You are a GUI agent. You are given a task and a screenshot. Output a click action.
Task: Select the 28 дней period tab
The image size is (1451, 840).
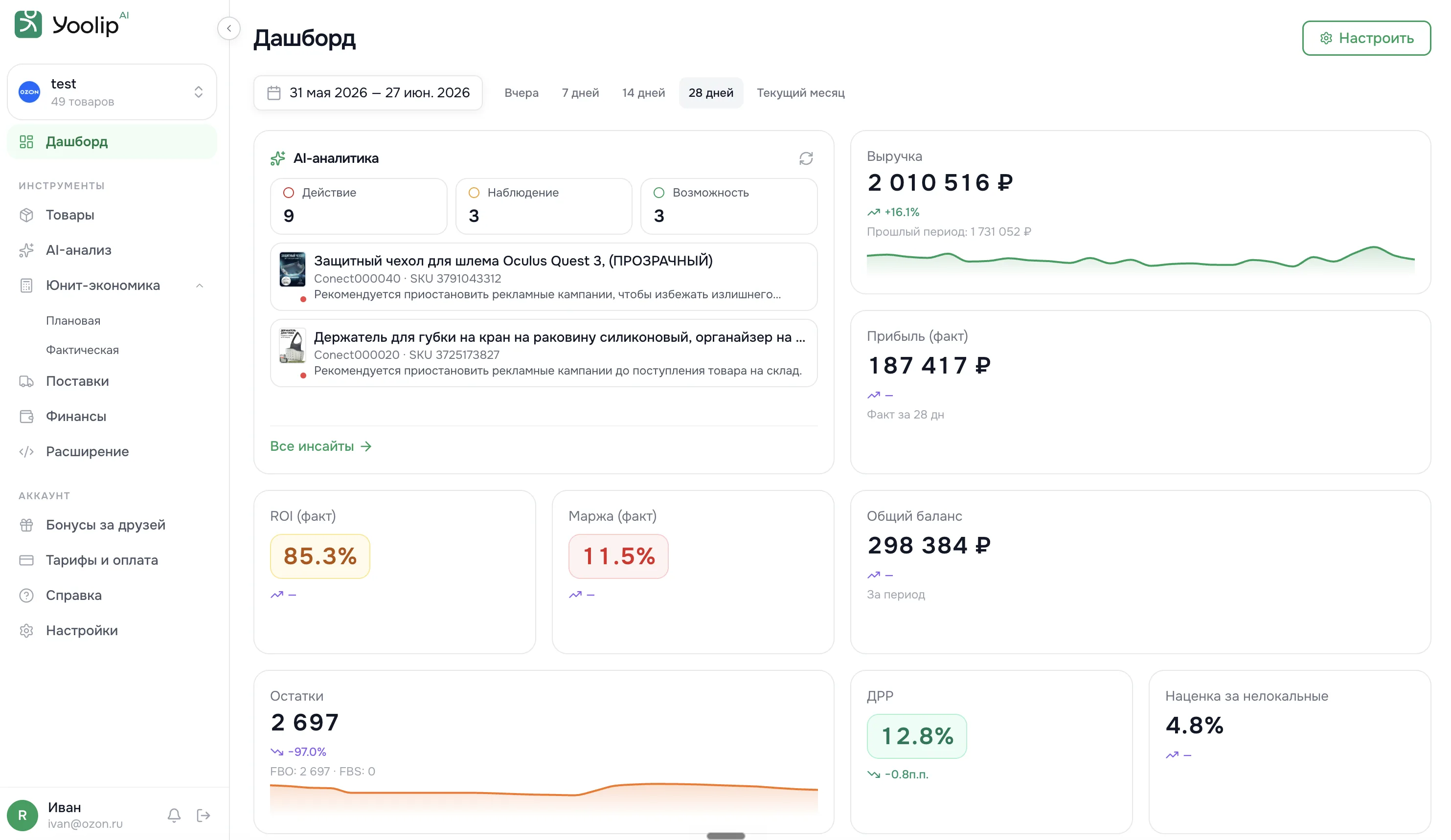click(710, 92)
